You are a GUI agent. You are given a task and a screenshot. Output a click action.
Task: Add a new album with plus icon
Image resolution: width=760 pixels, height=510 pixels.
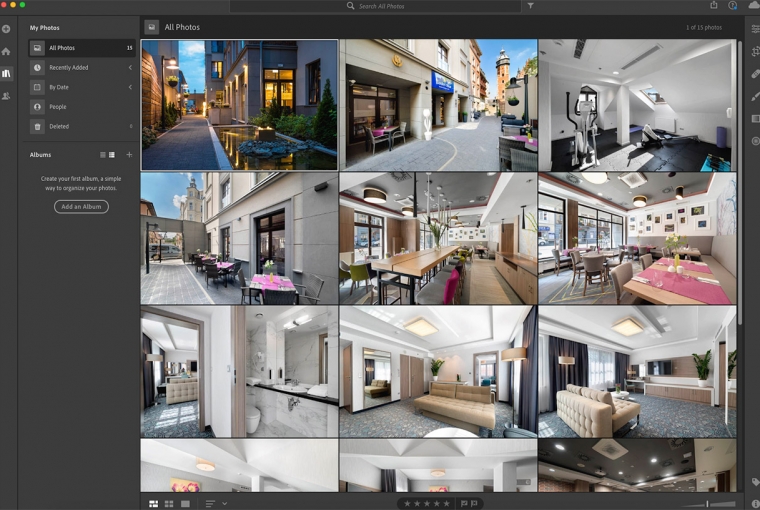tap(129, 155)
